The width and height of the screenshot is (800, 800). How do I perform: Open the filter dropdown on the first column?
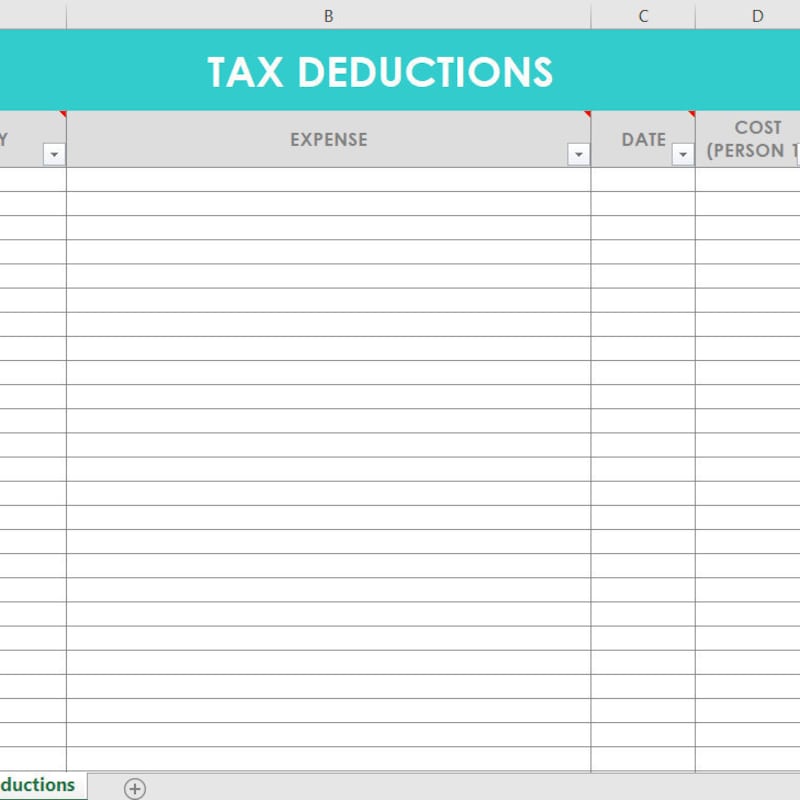point(53,154)
